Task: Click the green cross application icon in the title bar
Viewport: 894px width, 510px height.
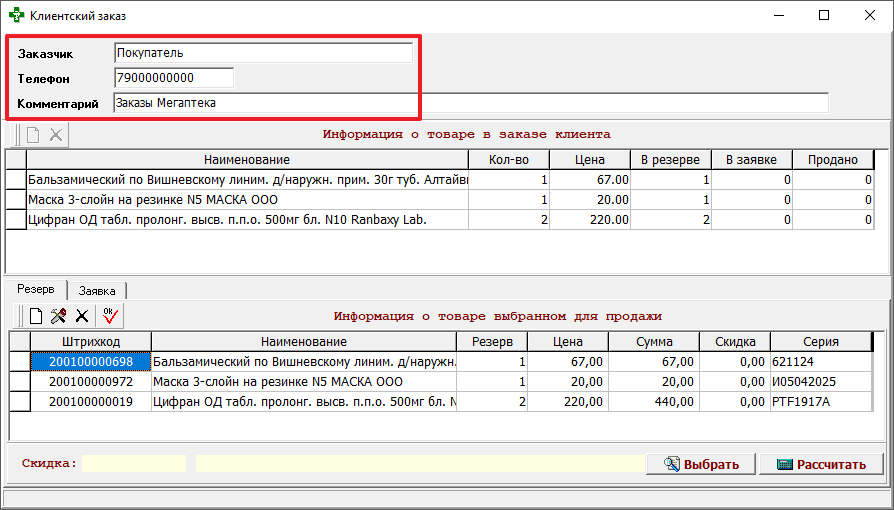Action: [x=16, y=16]
